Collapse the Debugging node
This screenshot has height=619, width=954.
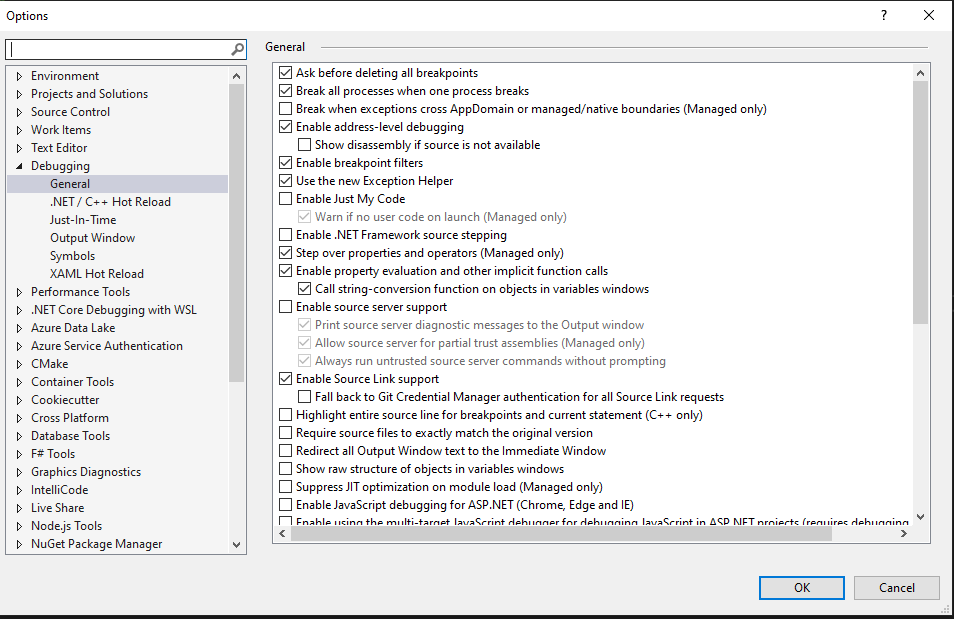[19, 166]
